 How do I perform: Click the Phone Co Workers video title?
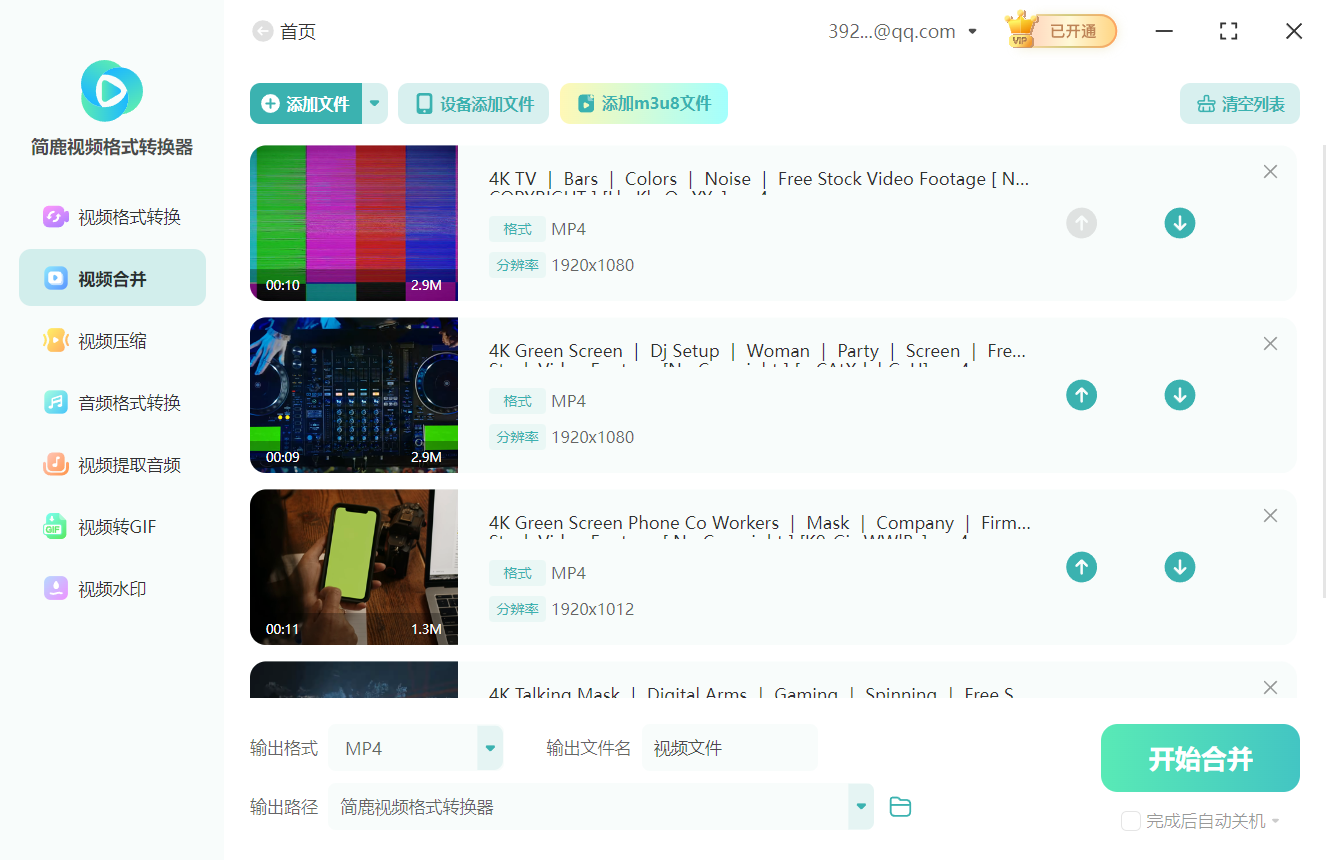[760, 523]
